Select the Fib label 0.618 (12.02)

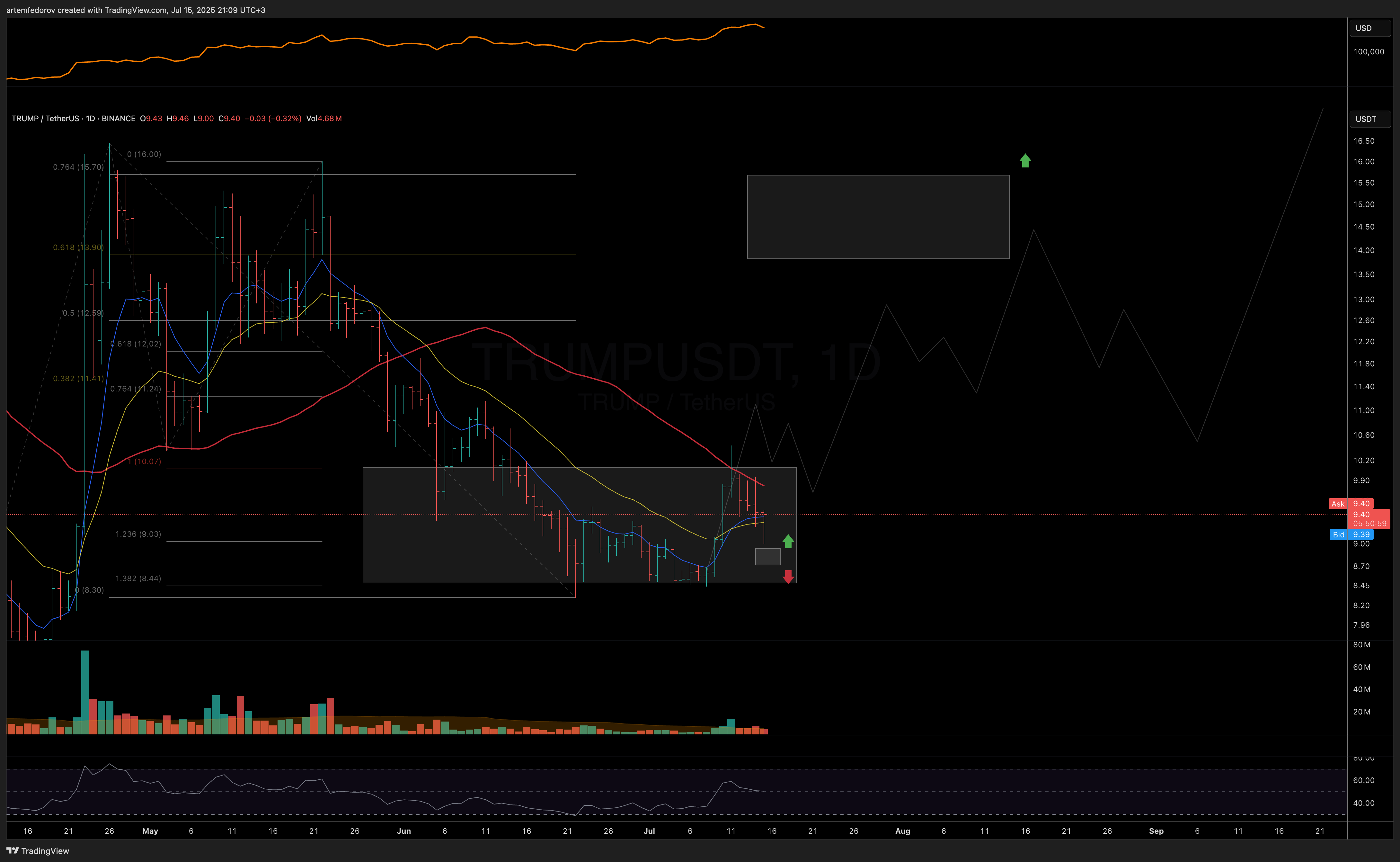click(x=136, y=344)
